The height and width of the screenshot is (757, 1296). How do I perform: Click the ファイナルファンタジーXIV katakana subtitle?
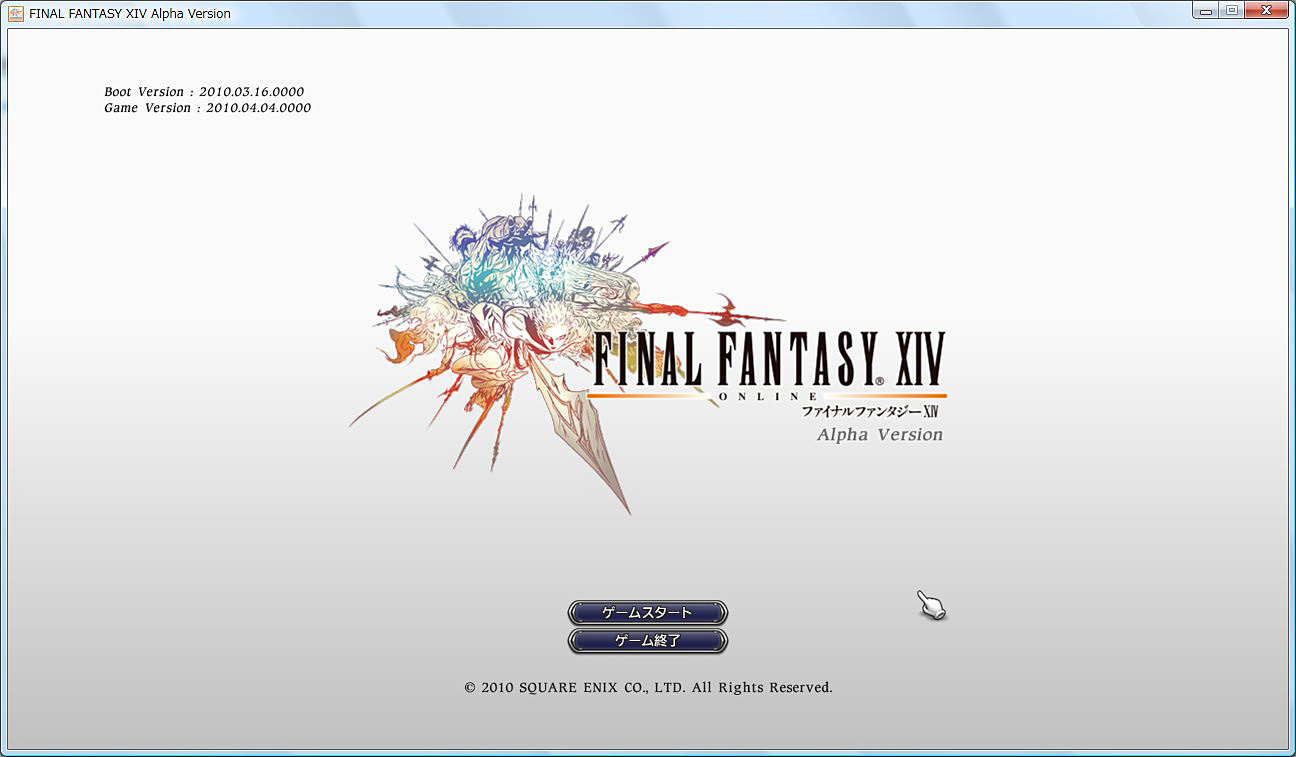click(x=870, y=410)
